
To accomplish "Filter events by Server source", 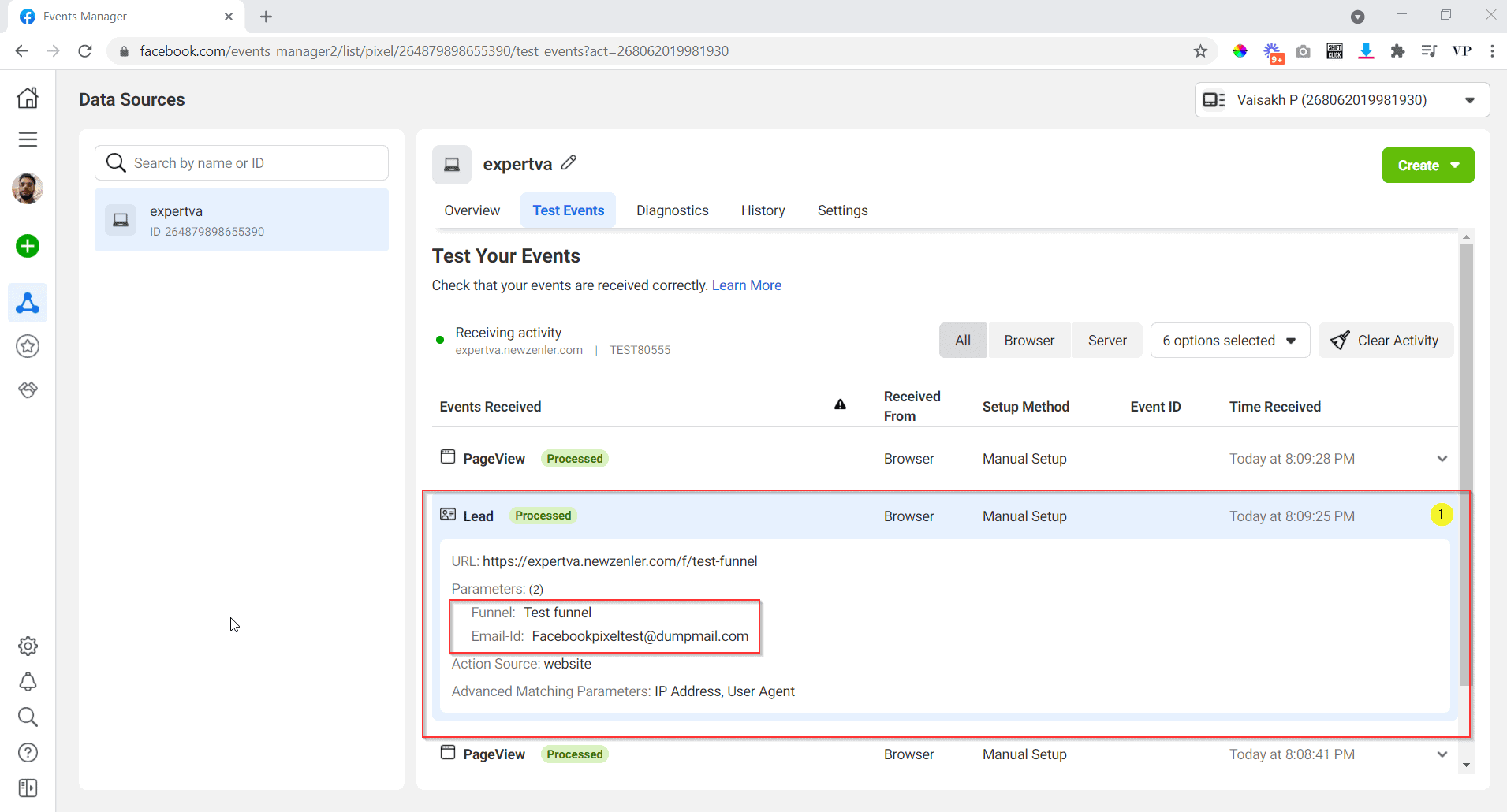I will 1107,340.
